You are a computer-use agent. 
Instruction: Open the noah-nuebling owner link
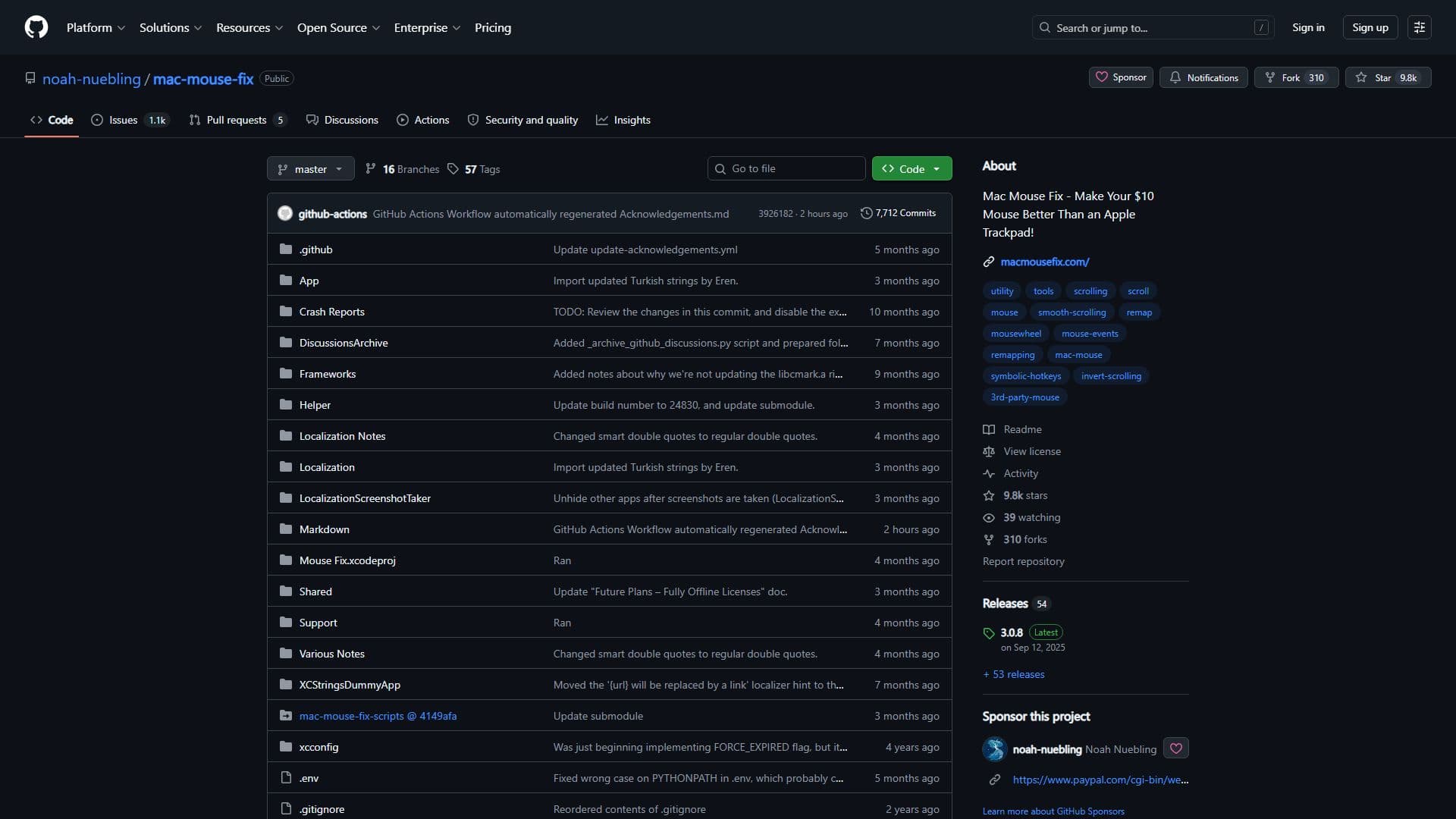[x=92, y=79]
